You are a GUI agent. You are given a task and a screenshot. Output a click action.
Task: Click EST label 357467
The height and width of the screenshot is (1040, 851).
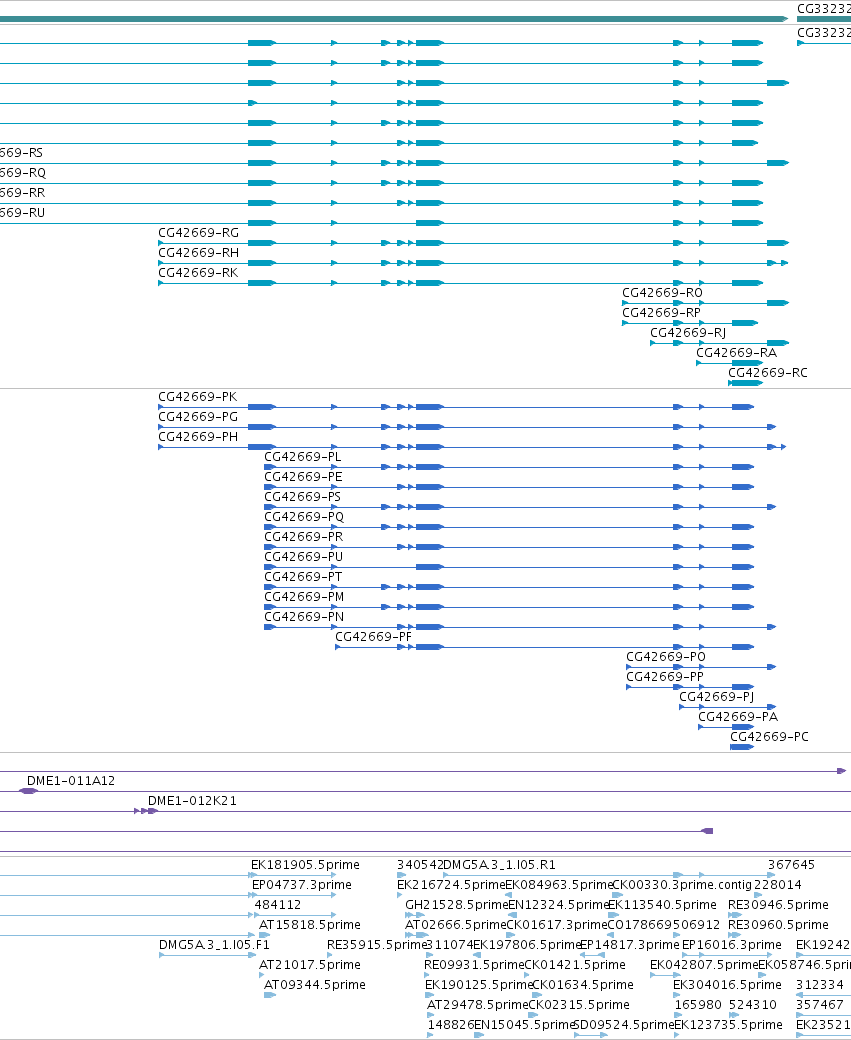coord(820,1004)
